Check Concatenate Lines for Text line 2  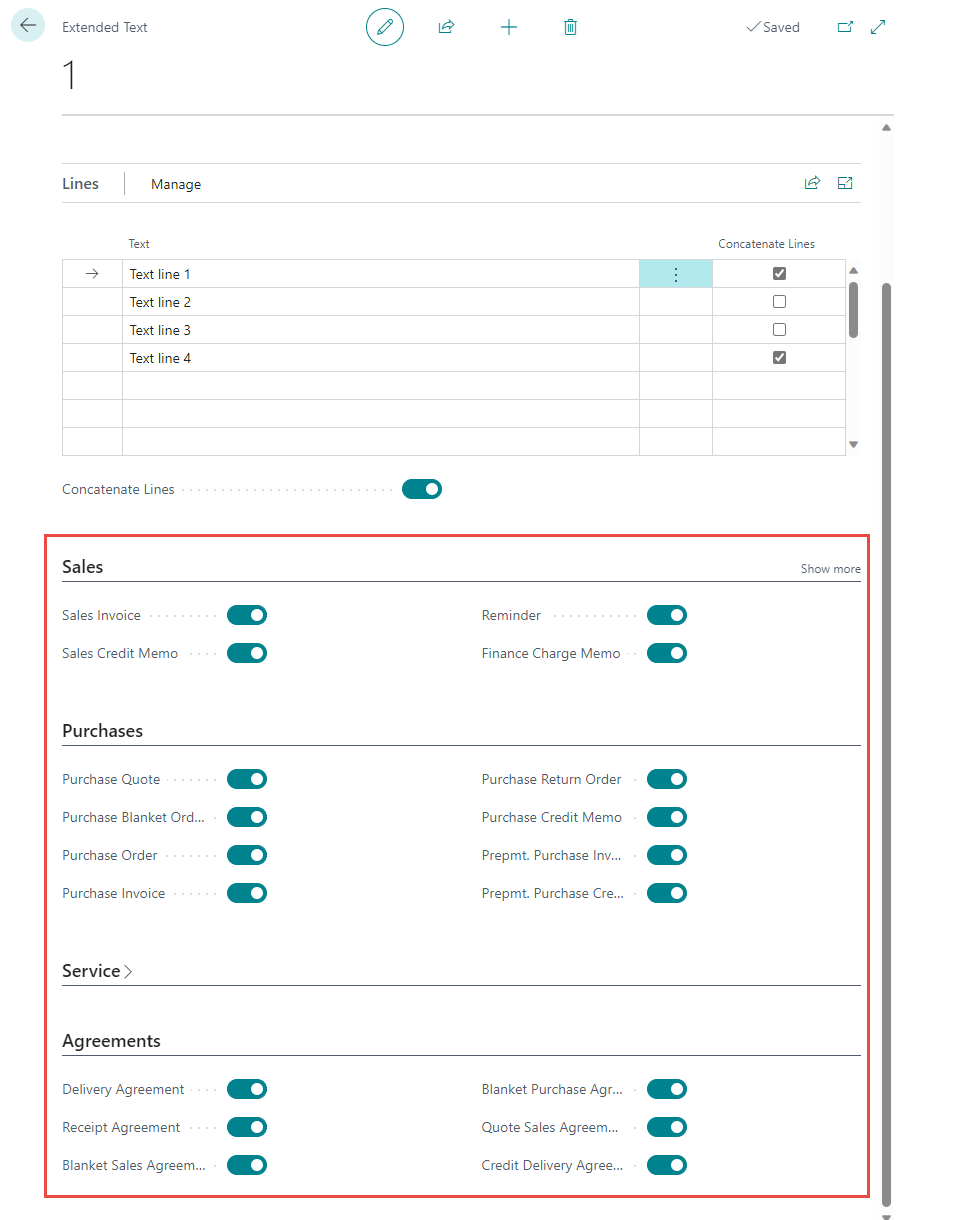pyautogui.click(x=779, y=302)
